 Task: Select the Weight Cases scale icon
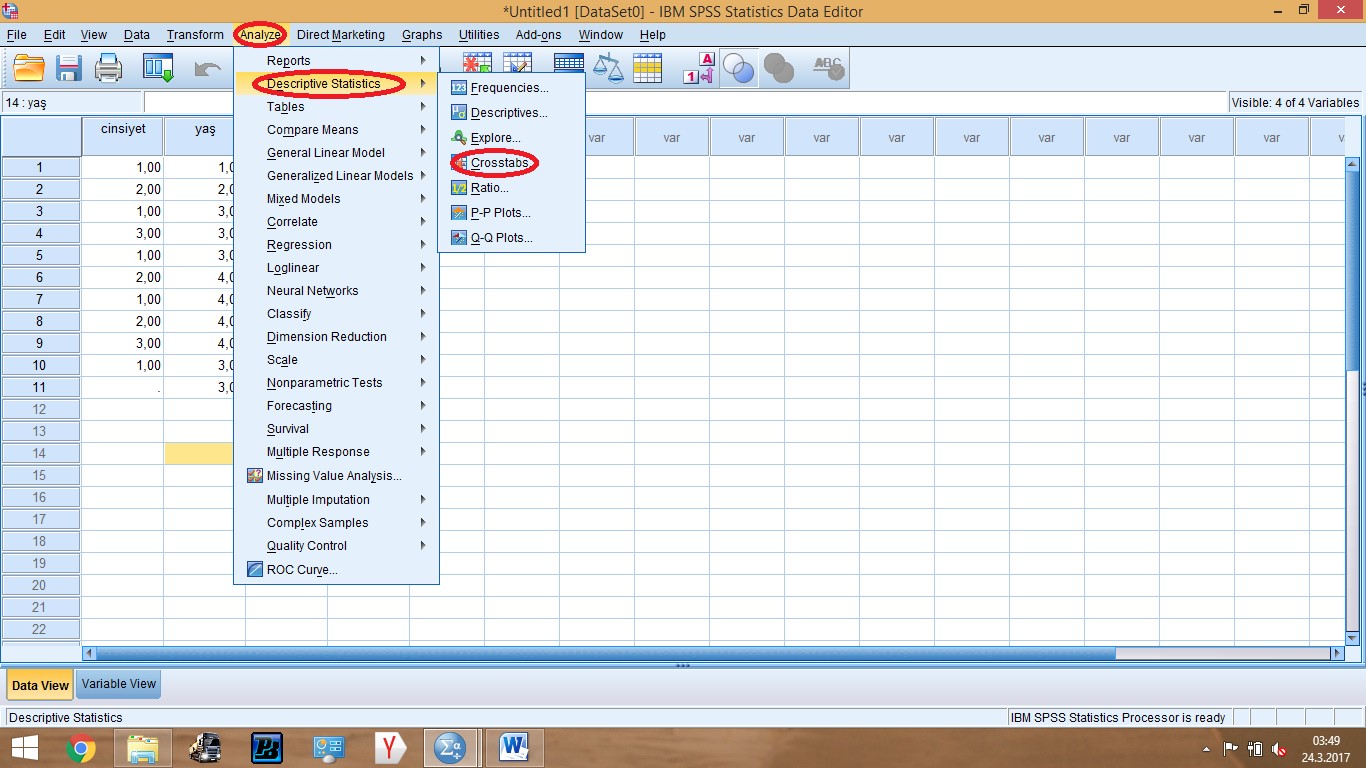(607, 68)
